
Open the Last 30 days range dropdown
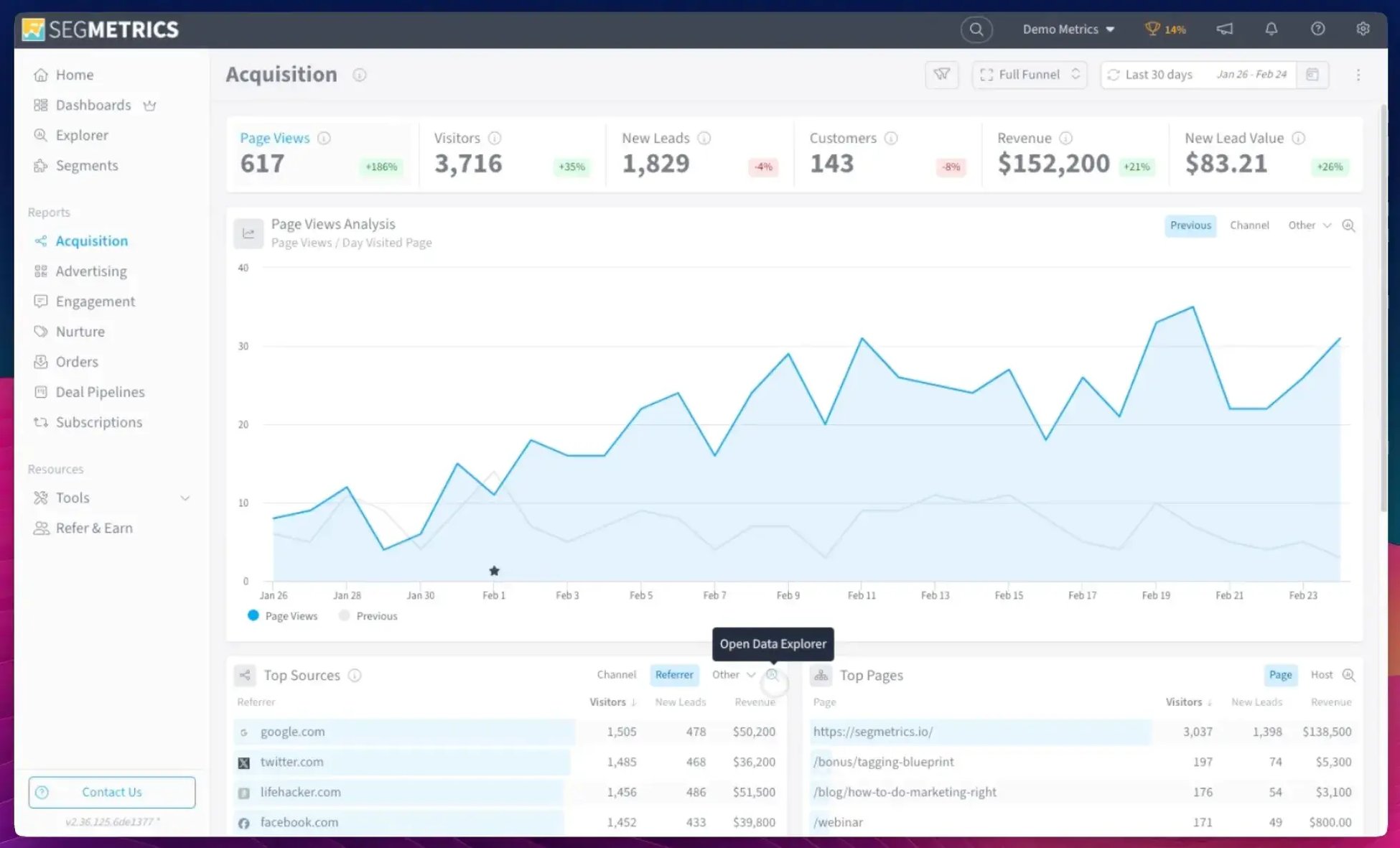click(x=1198, y=75)
